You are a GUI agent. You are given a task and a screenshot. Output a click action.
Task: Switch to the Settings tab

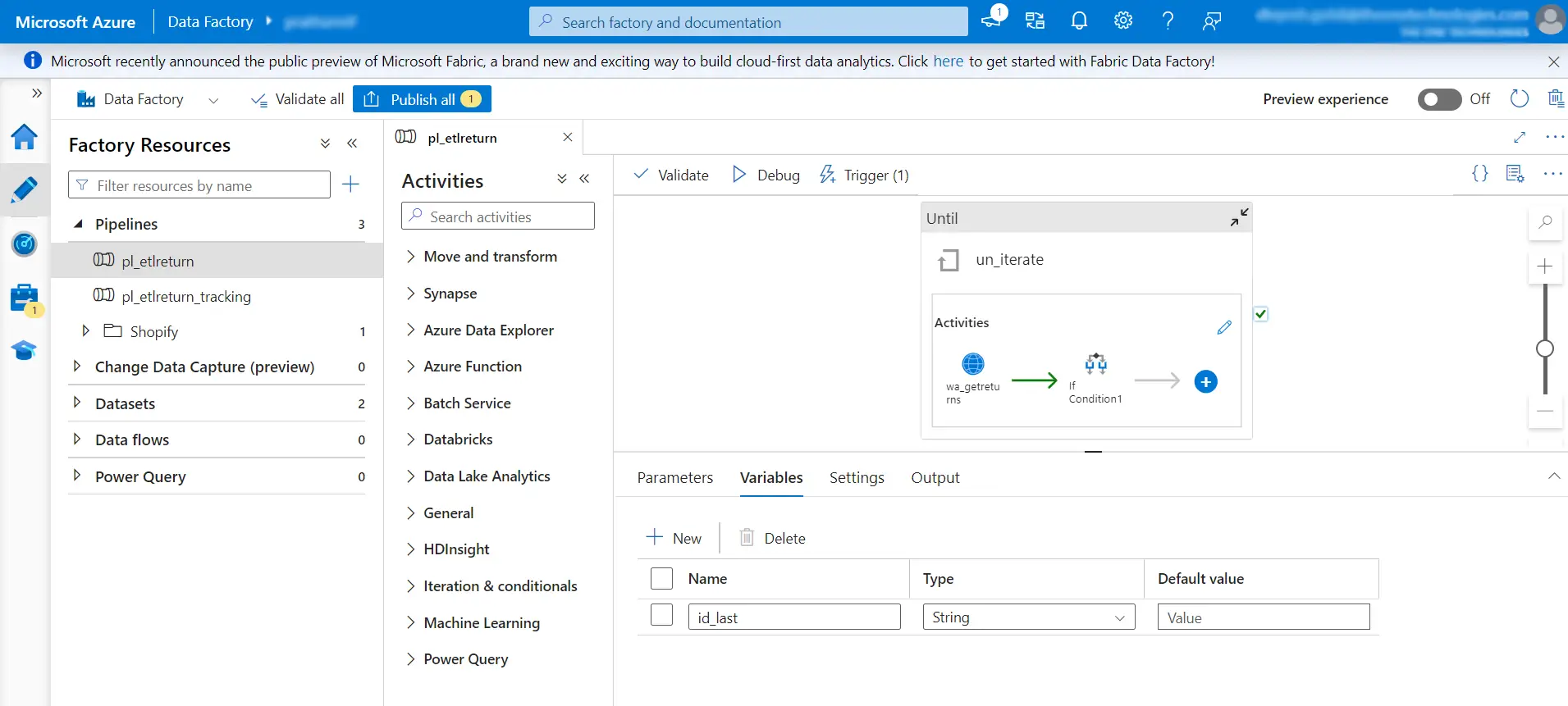[857, 478]
